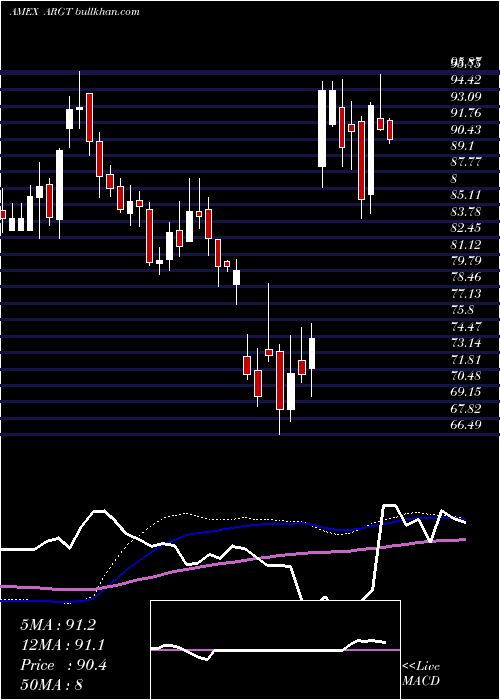Select the 89.1 price axis label
This screenshot has height=700, width=500.
[462, 146]
